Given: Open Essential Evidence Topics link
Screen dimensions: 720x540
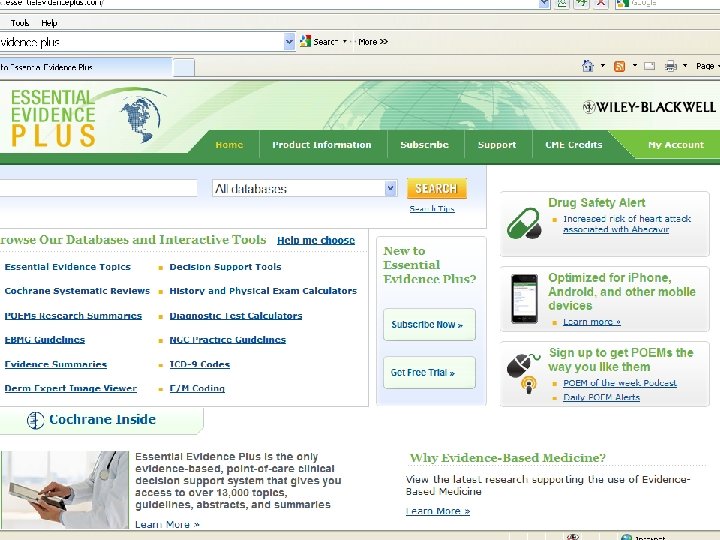Looking at the screenshot, I should coord(68,267).
